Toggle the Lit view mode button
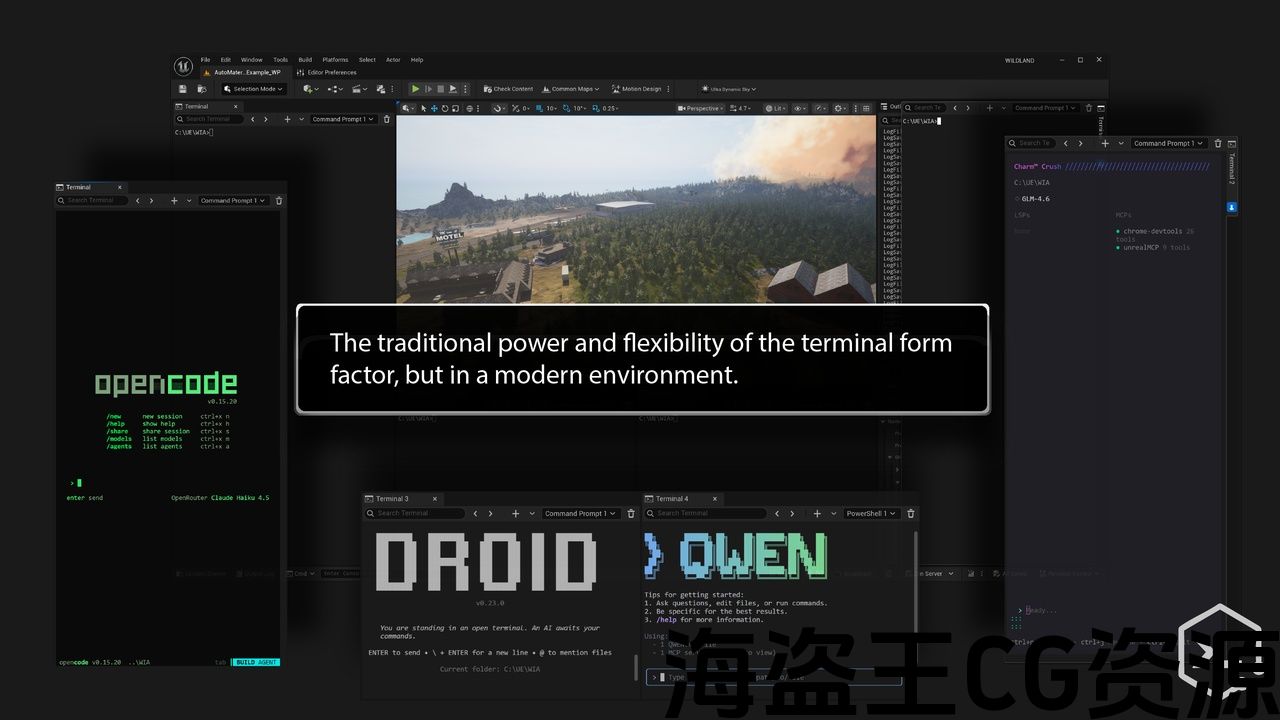Viewport: 1280px width, 720px height. (775, 108)
